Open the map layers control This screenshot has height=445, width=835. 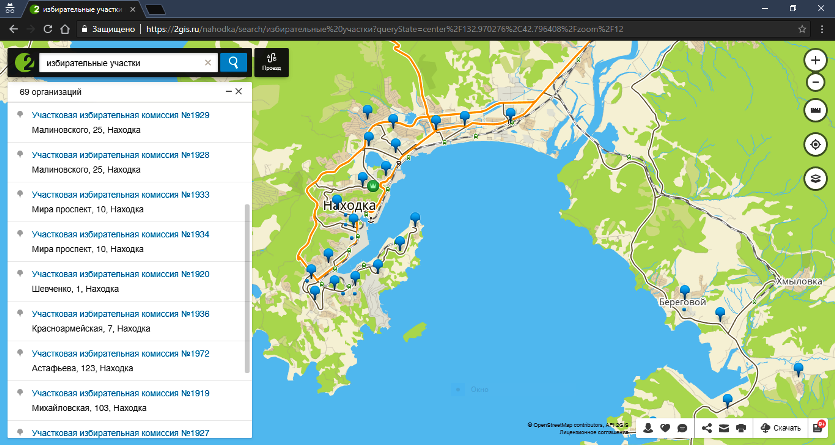point(815,178)
